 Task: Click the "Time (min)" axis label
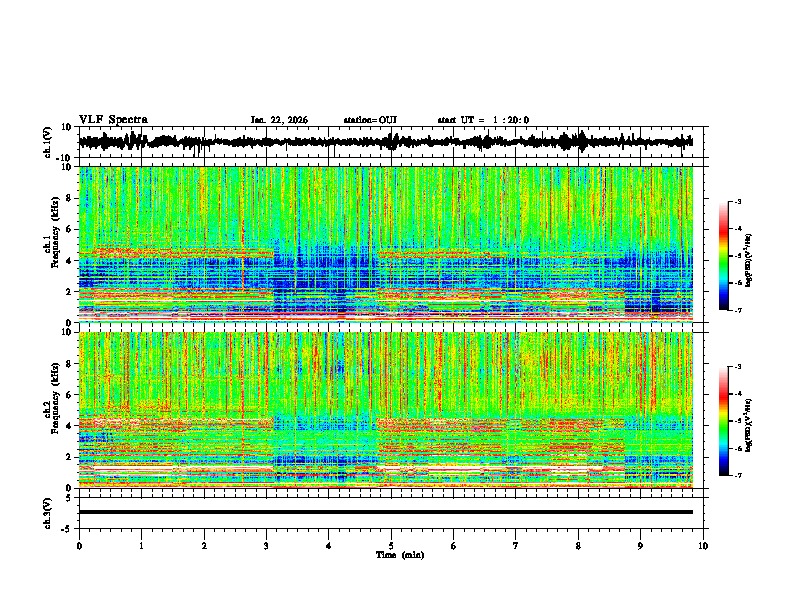point(400,555)
